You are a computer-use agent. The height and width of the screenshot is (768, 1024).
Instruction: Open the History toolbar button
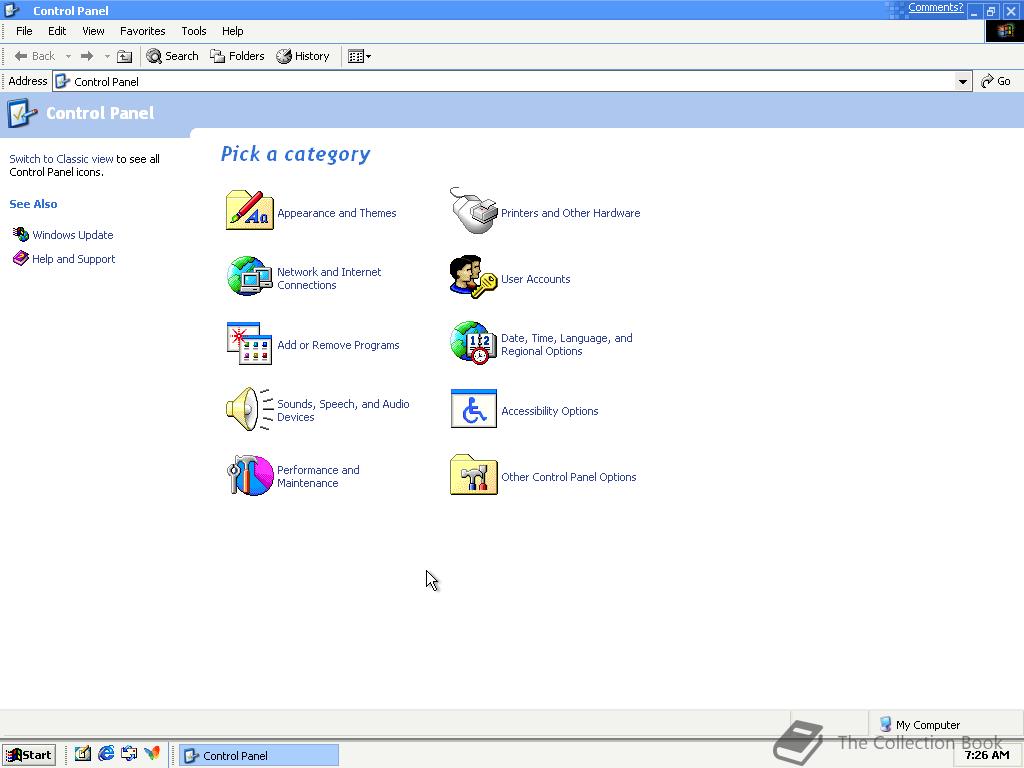click(x=303, y=56)
